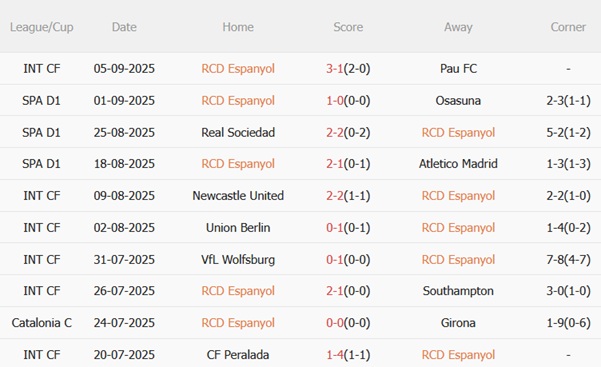Click Newcastle United team name
Screen dimensions: 601x367
click(x=238, y=196)
